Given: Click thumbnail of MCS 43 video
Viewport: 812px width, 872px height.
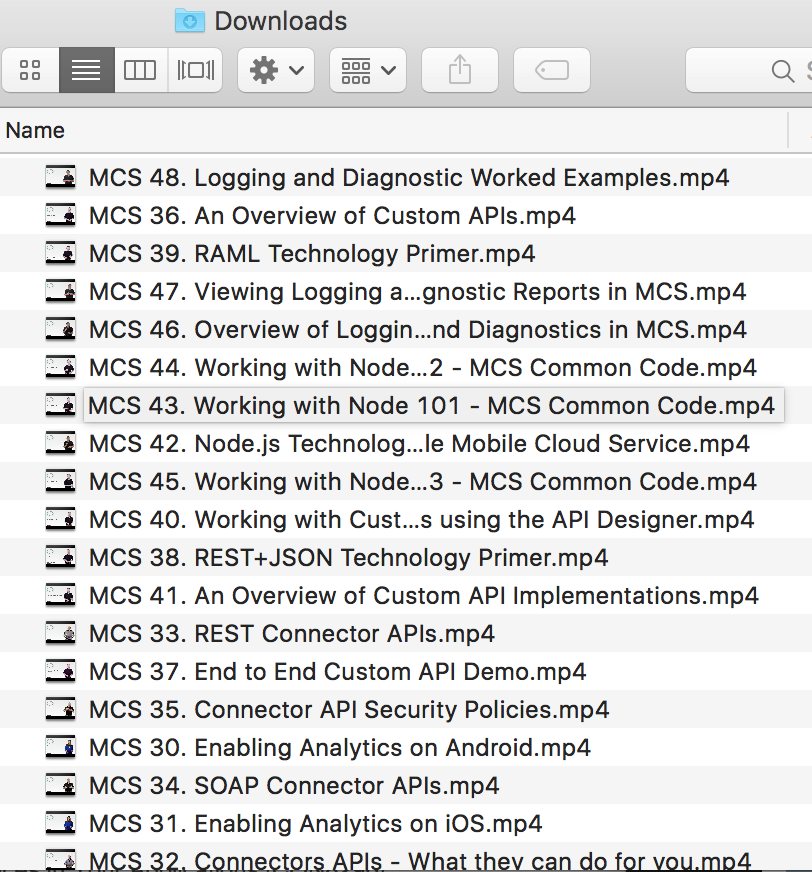Looking at the screenshot, I should (60, 405).
